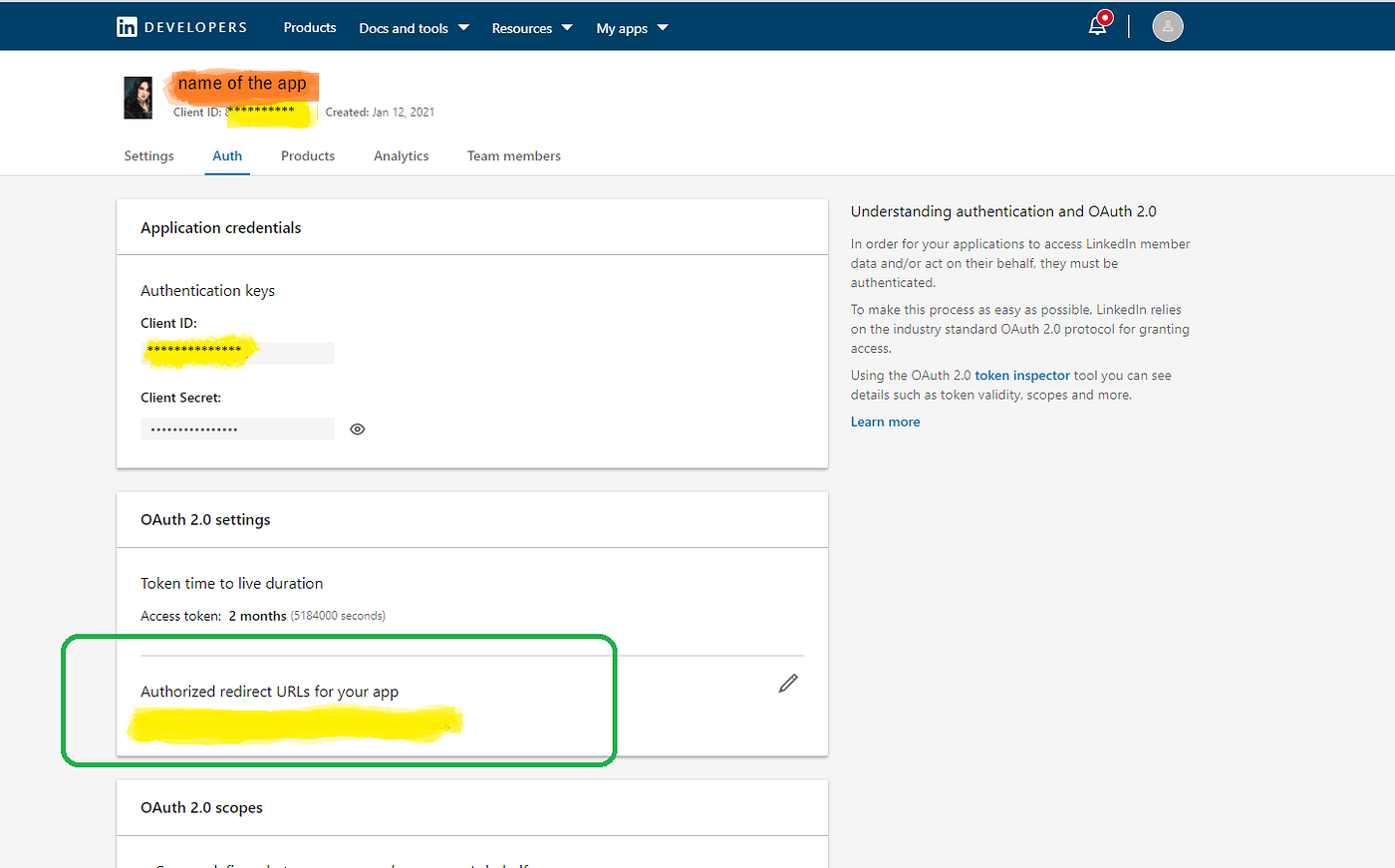The image size is (1395, 868).
Task: Switch to the Team members tab
Action: tap(513, 155)
